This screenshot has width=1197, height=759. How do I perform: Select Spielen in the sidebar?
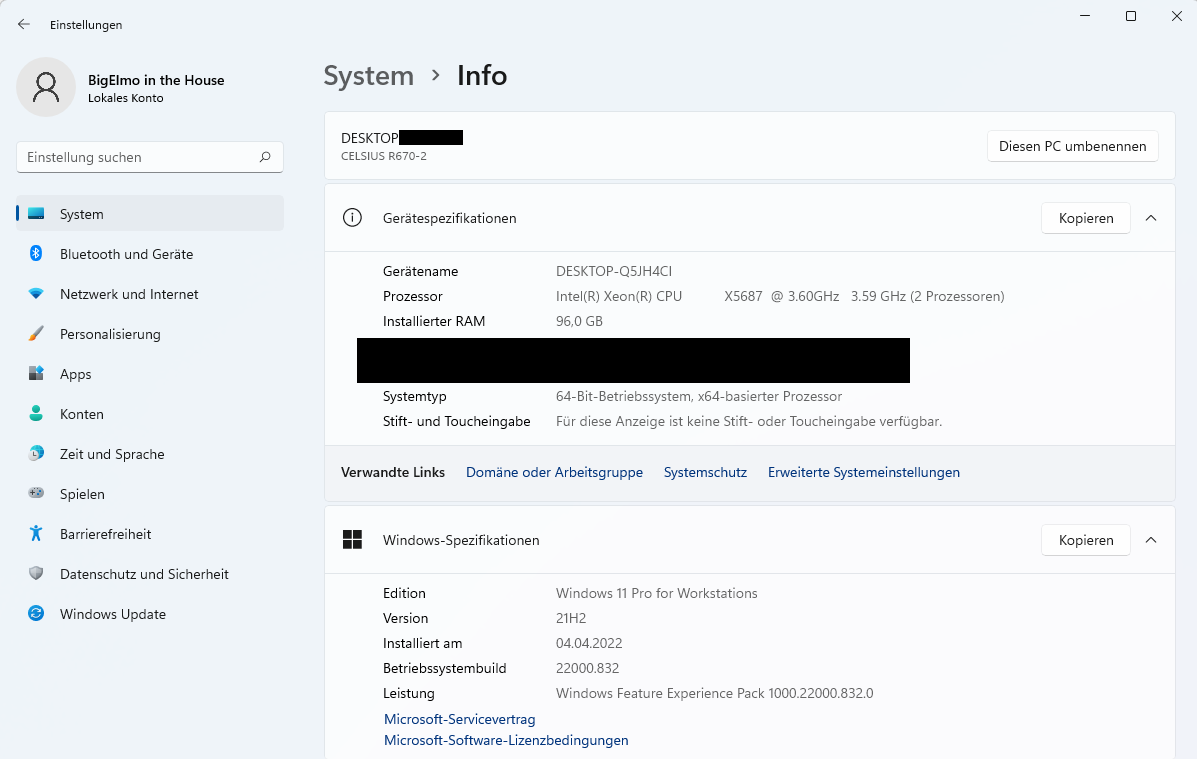[x=150, y=493]
